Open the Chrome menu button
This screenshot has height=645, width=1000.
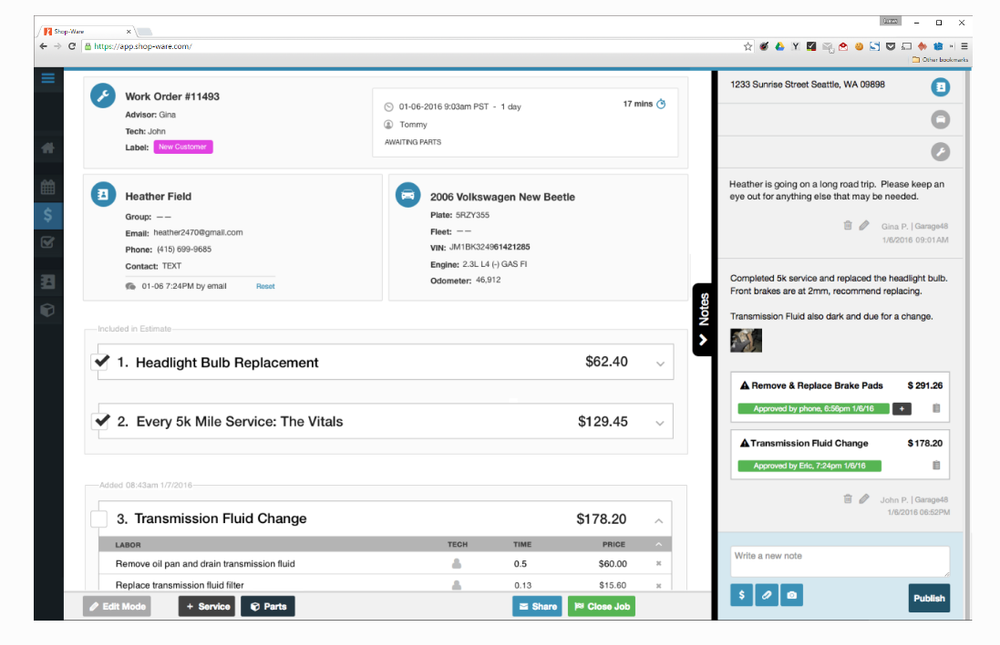964,46
